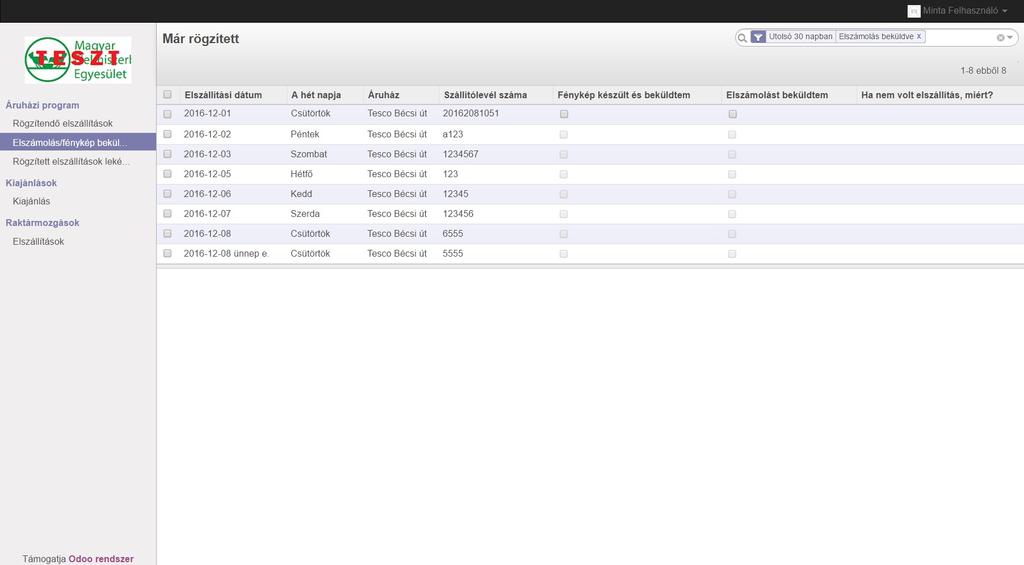This screenshot has height=565, width=1024.
Task: Select the row dated 2016-12-03
Action: [167, 154]
